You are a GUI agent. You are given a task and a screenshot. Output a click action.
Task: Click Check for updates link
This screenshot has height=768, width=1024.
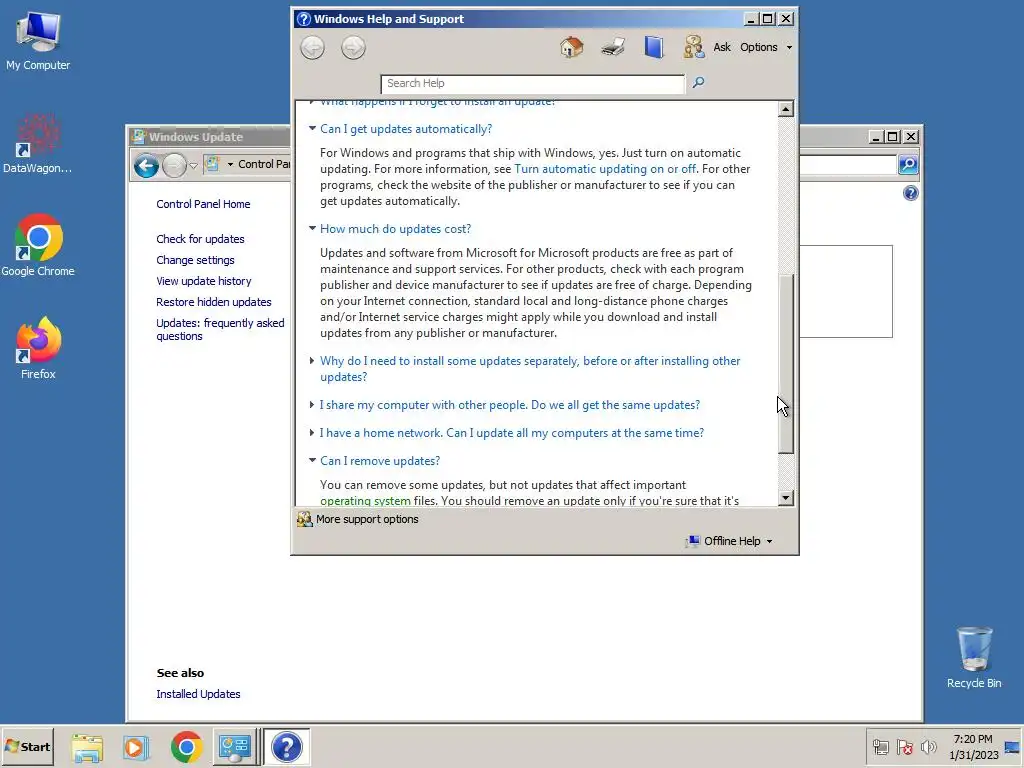click(x=200, y=239)
